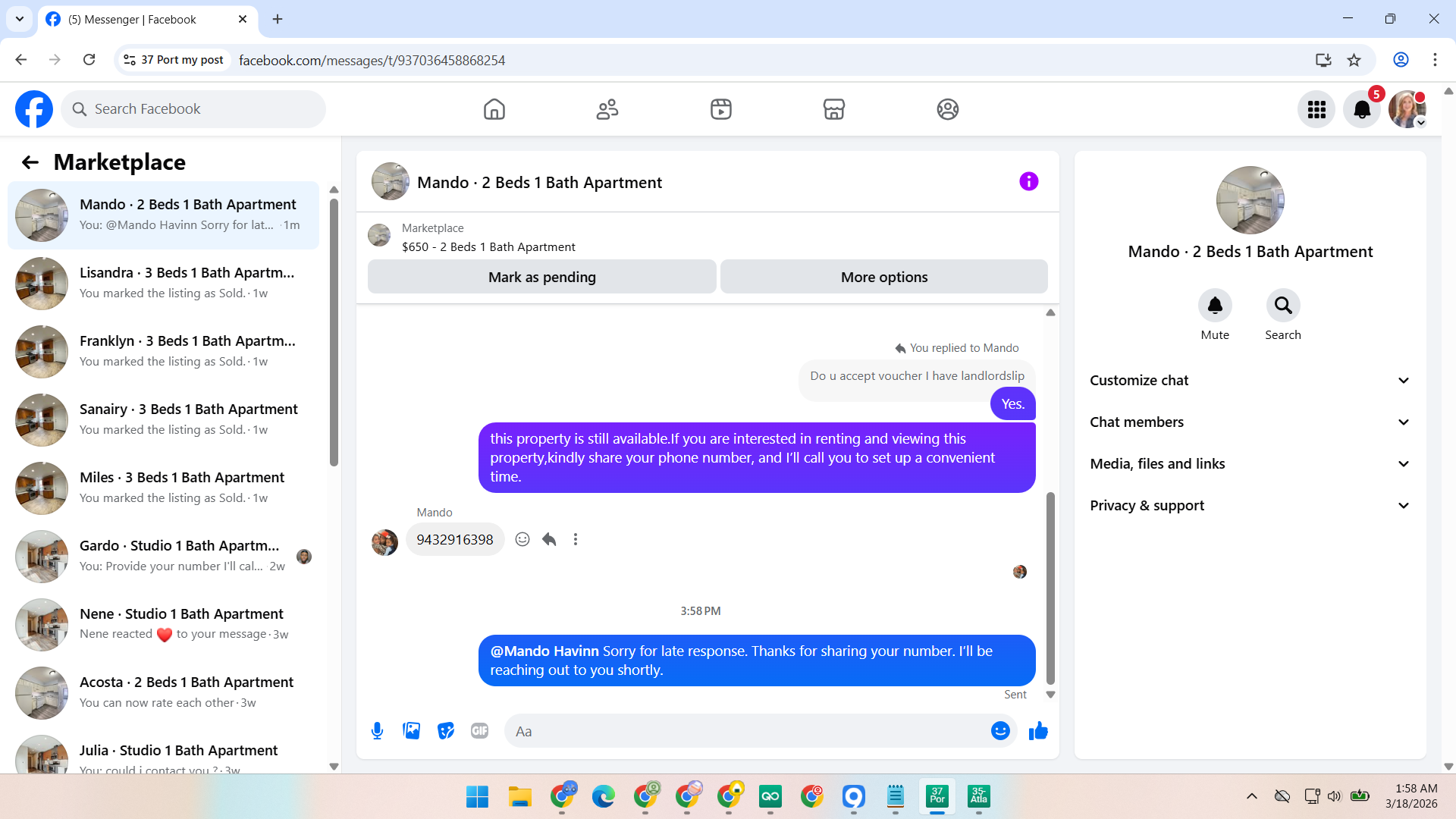Open the browser tab search dropdown
The width and height of the screenshot is (1456, 819).
click(20, 19)
